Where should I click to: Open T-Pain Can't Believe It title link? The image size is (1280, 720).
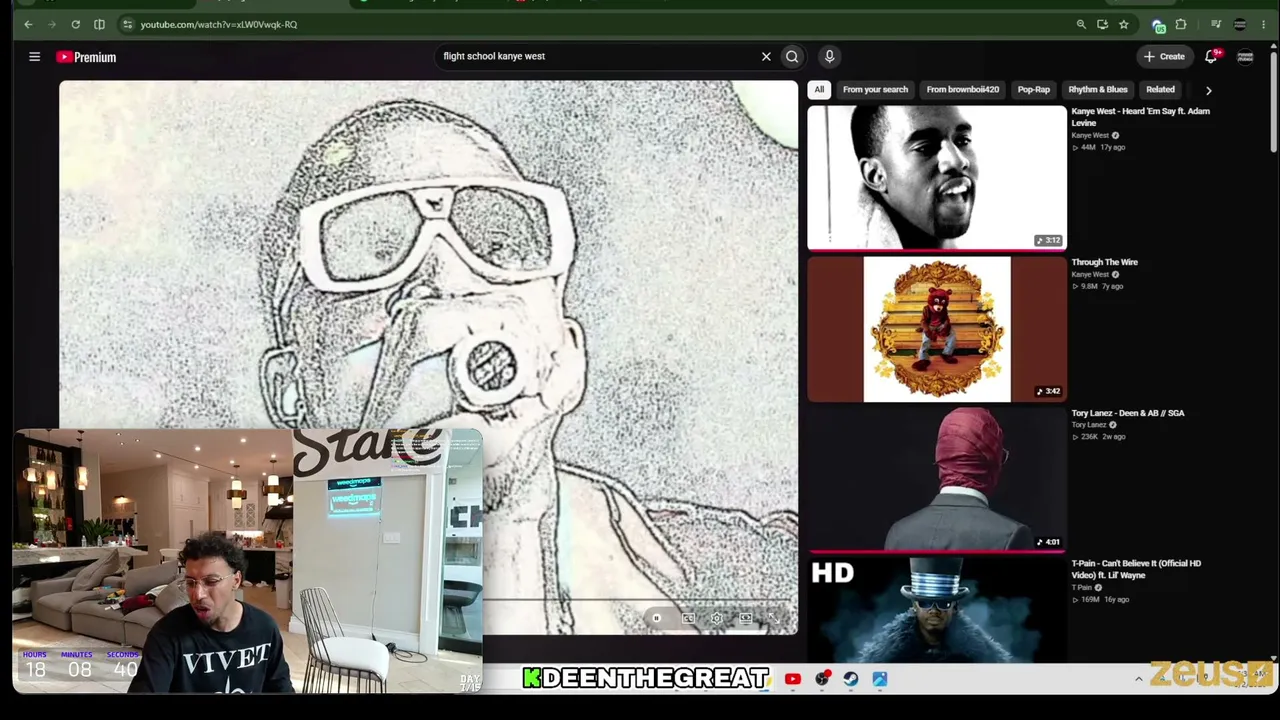point(1136,569)
